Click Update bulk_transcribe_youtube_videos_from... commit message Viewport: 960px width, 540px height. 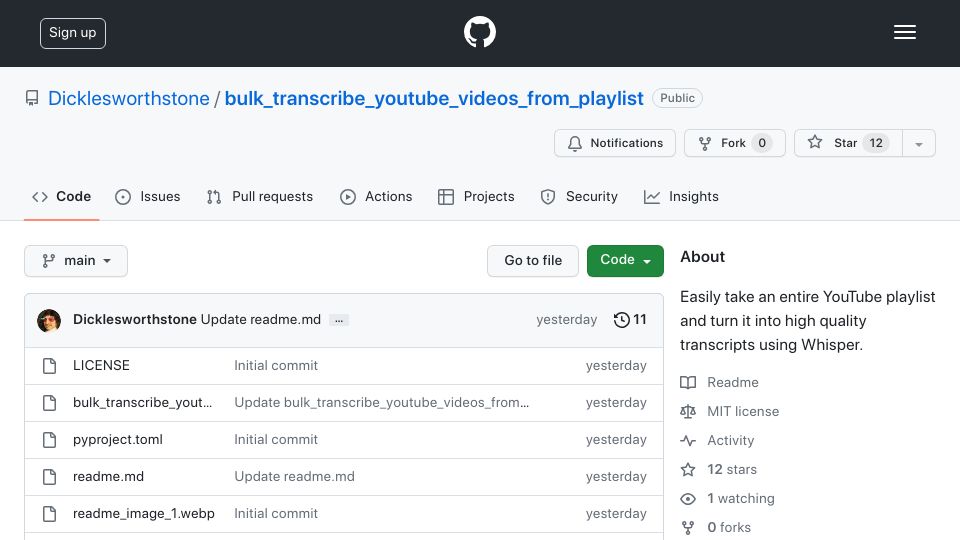click(381, 402)
